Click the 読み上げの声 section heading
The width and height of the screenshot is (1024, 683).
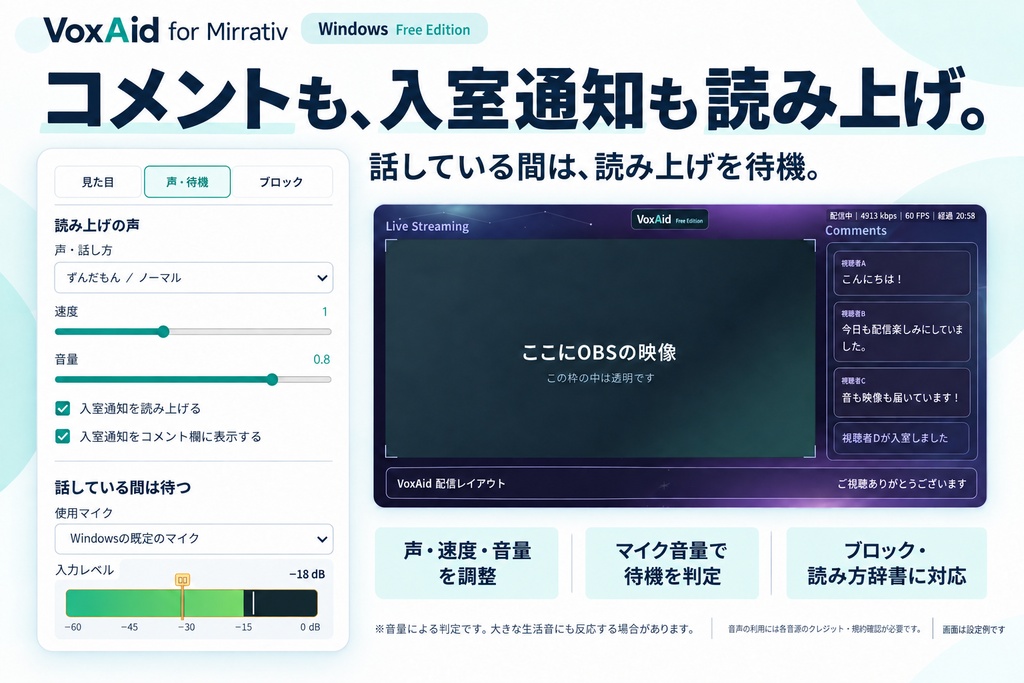97,225
